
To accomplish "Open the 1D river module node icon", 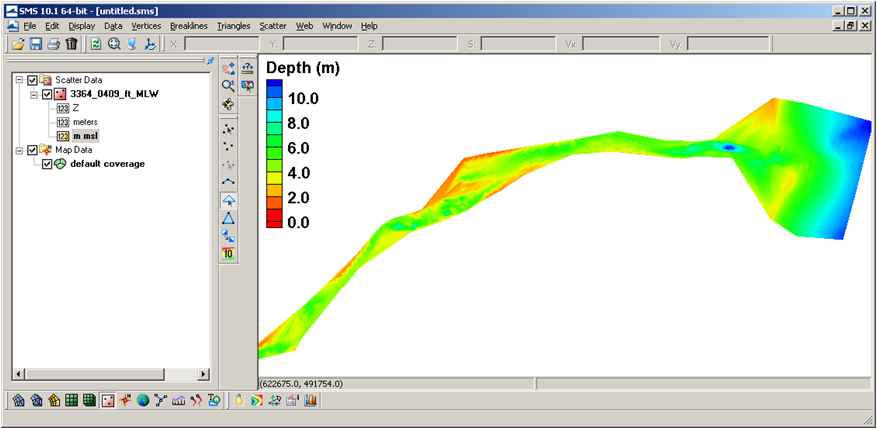I will tap(161, 400).
